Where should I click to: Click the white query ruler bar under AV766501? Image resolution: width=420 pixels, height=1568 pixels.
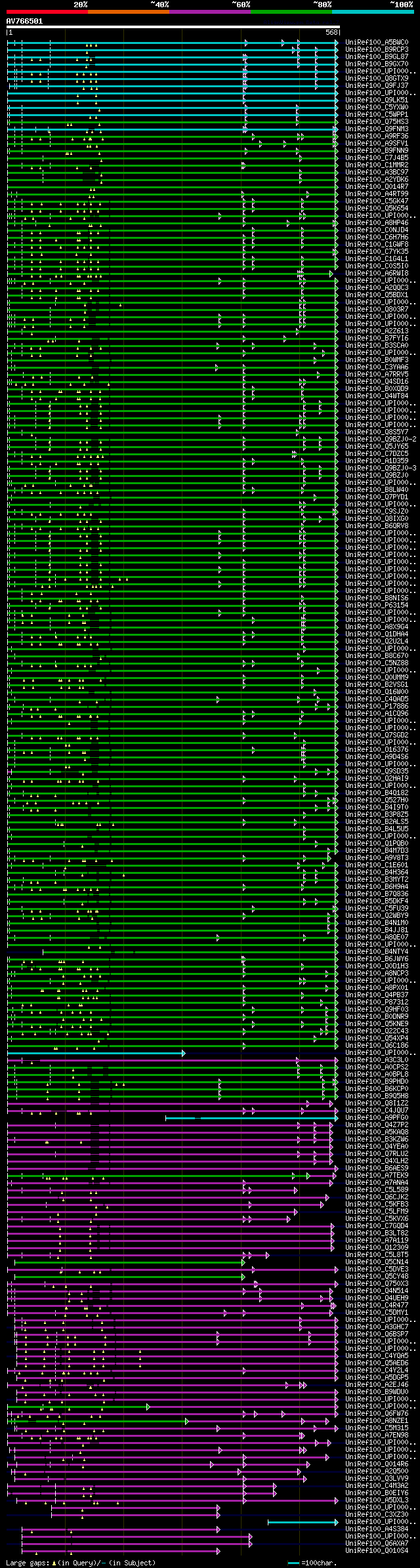(173, 28)
